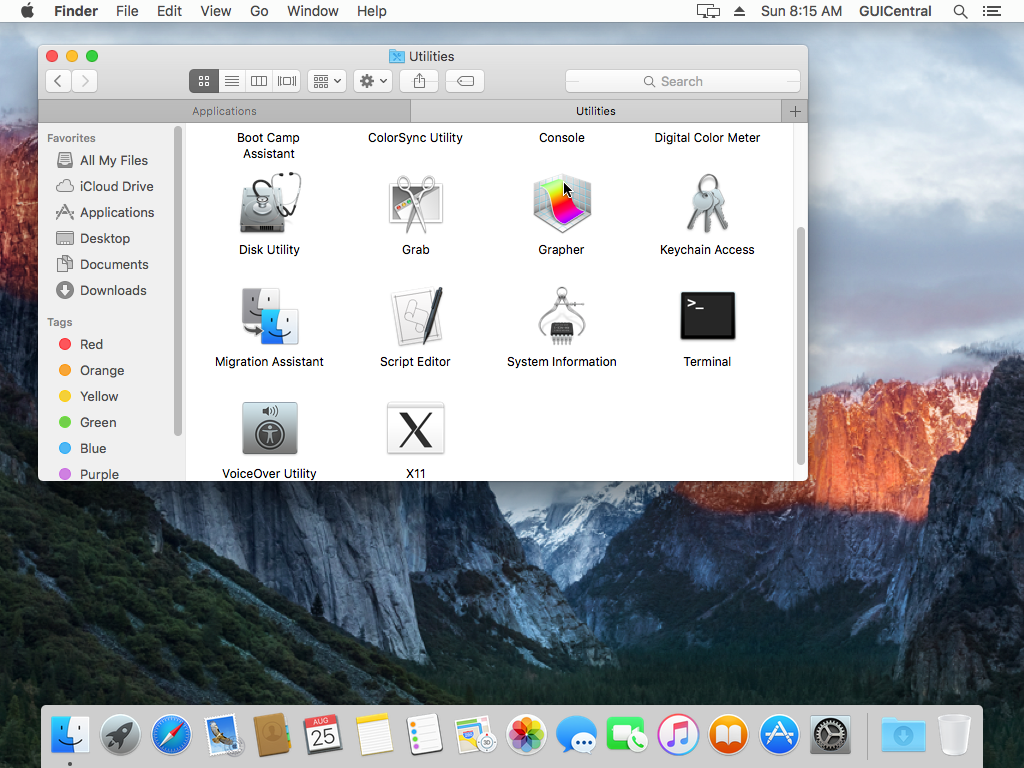Open the Go menu
Viewport: 1024px width, 768px height.
(x=259, y=11)
